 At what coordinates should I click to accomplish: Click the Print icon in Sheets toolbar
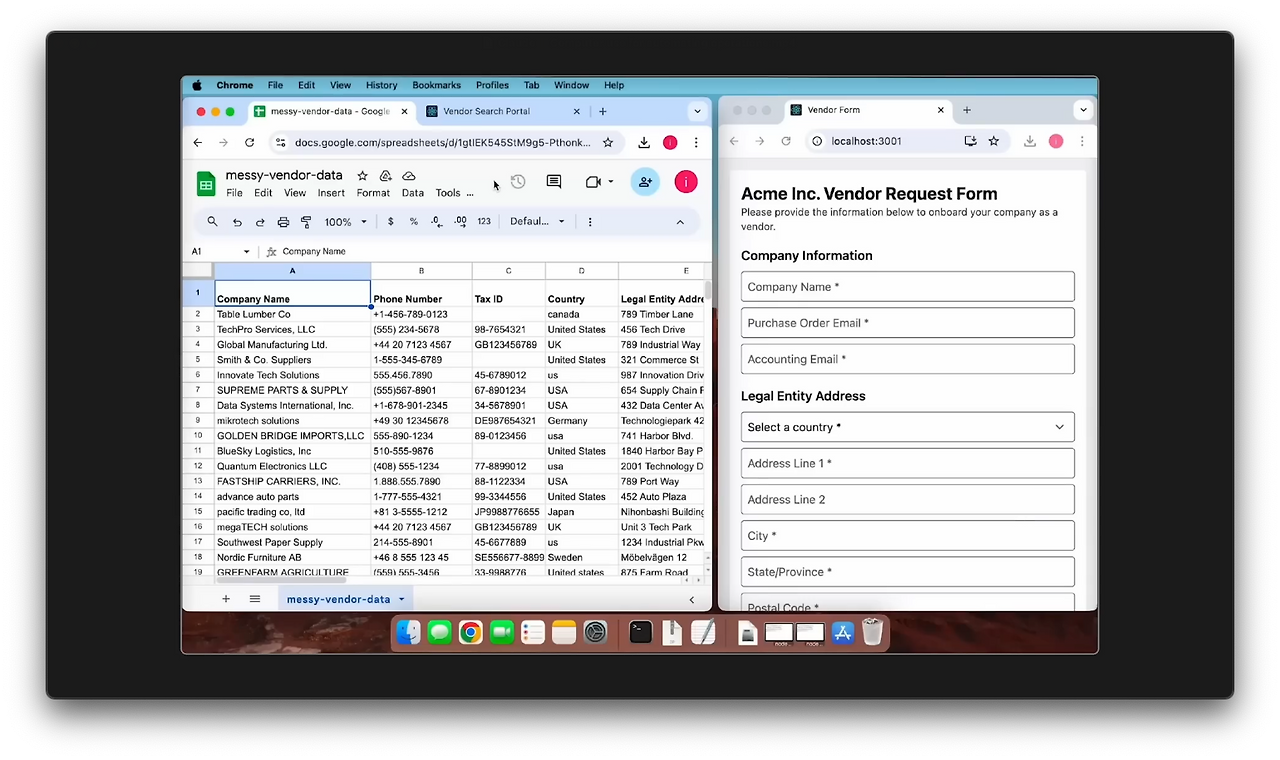click(x=283, y=222)
